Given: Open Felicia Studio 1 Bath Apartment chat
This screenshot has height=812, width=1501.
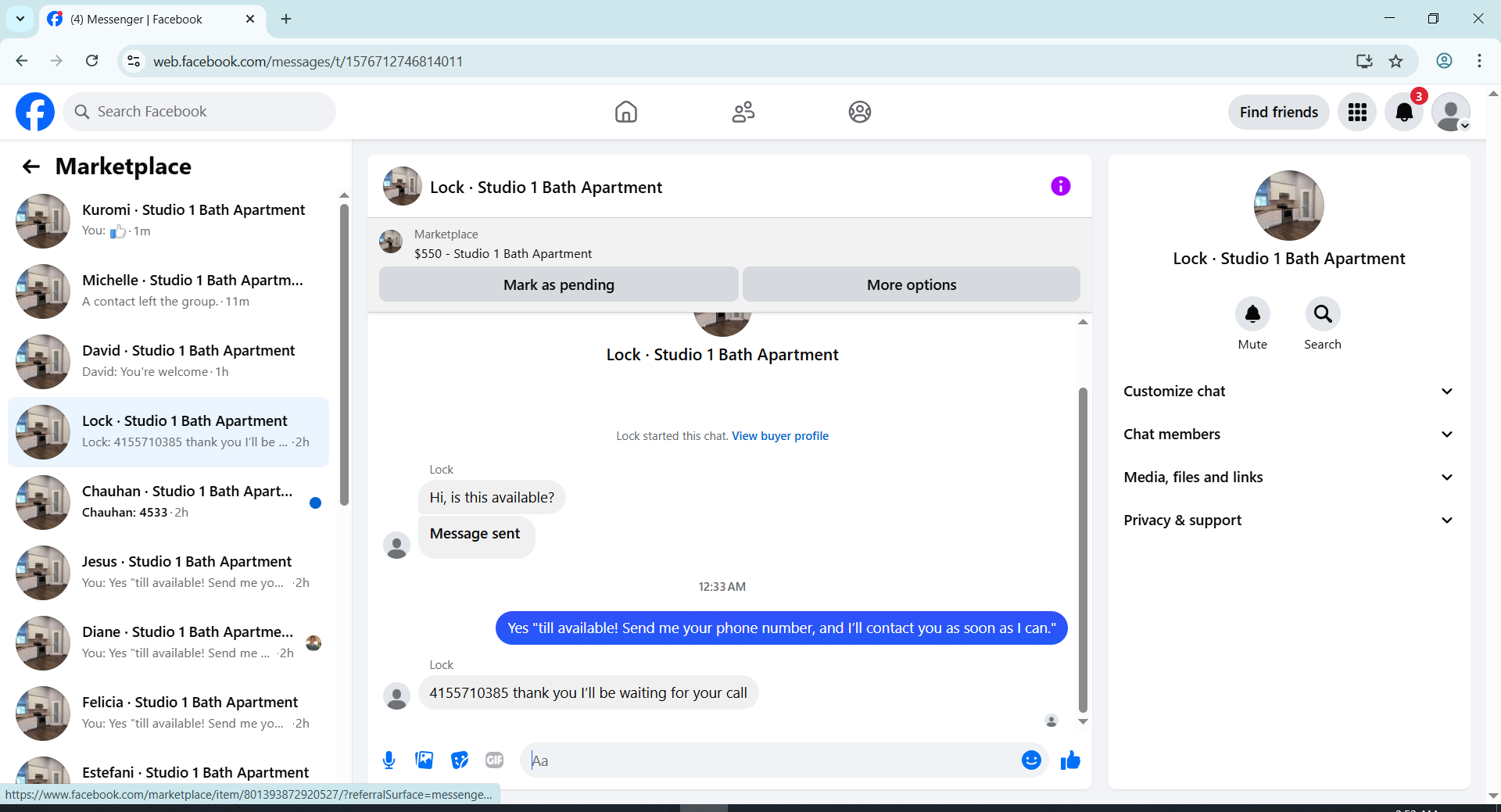Looking at the screenshot, I should tap(168, 714).
